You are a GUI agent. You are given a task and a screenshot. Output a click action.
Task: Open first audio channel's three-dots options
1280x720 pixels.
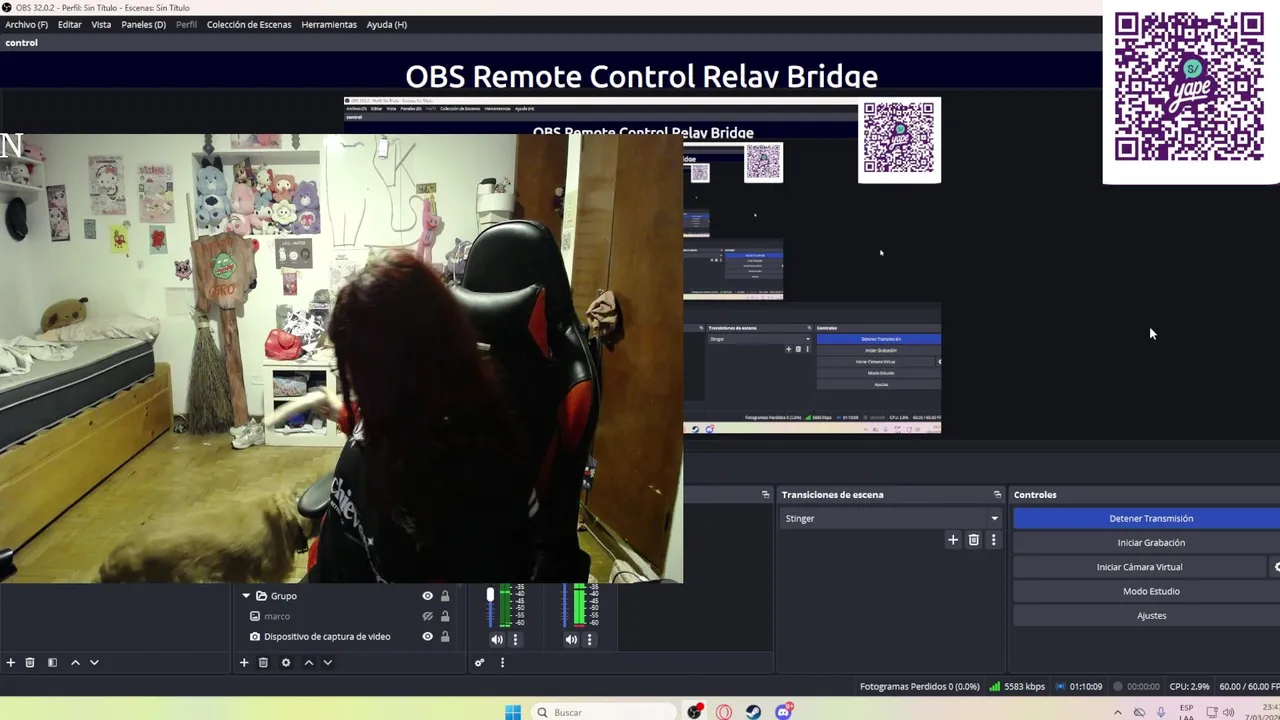coord(515,640)
